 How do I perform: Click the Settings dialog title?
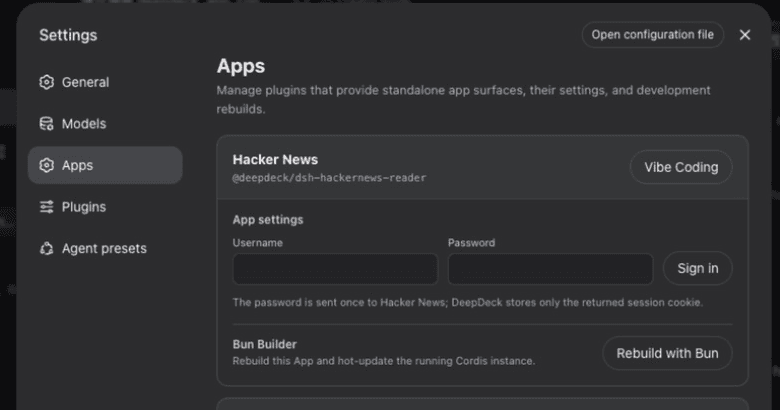click(68, 35)
